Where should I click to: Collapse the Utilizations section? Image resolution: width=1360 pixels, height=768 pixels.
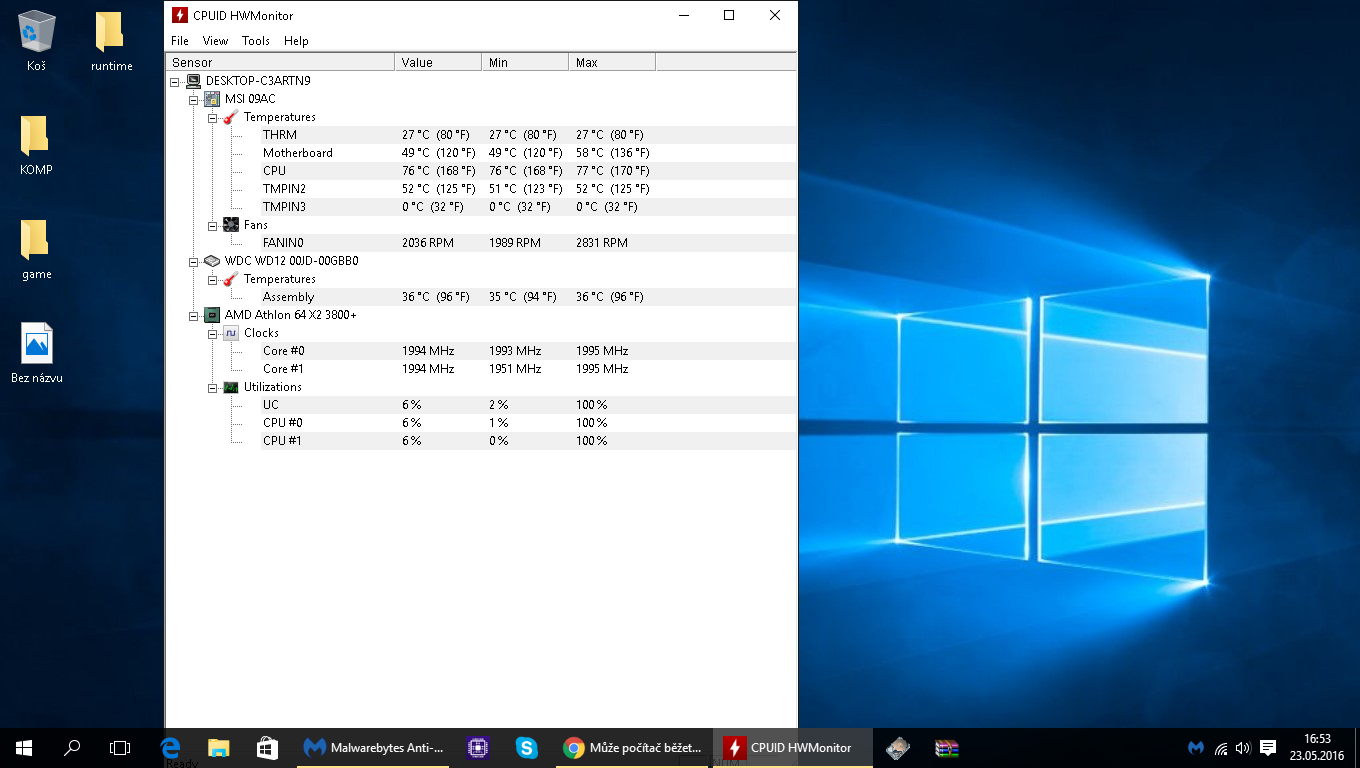pos(213,387)
